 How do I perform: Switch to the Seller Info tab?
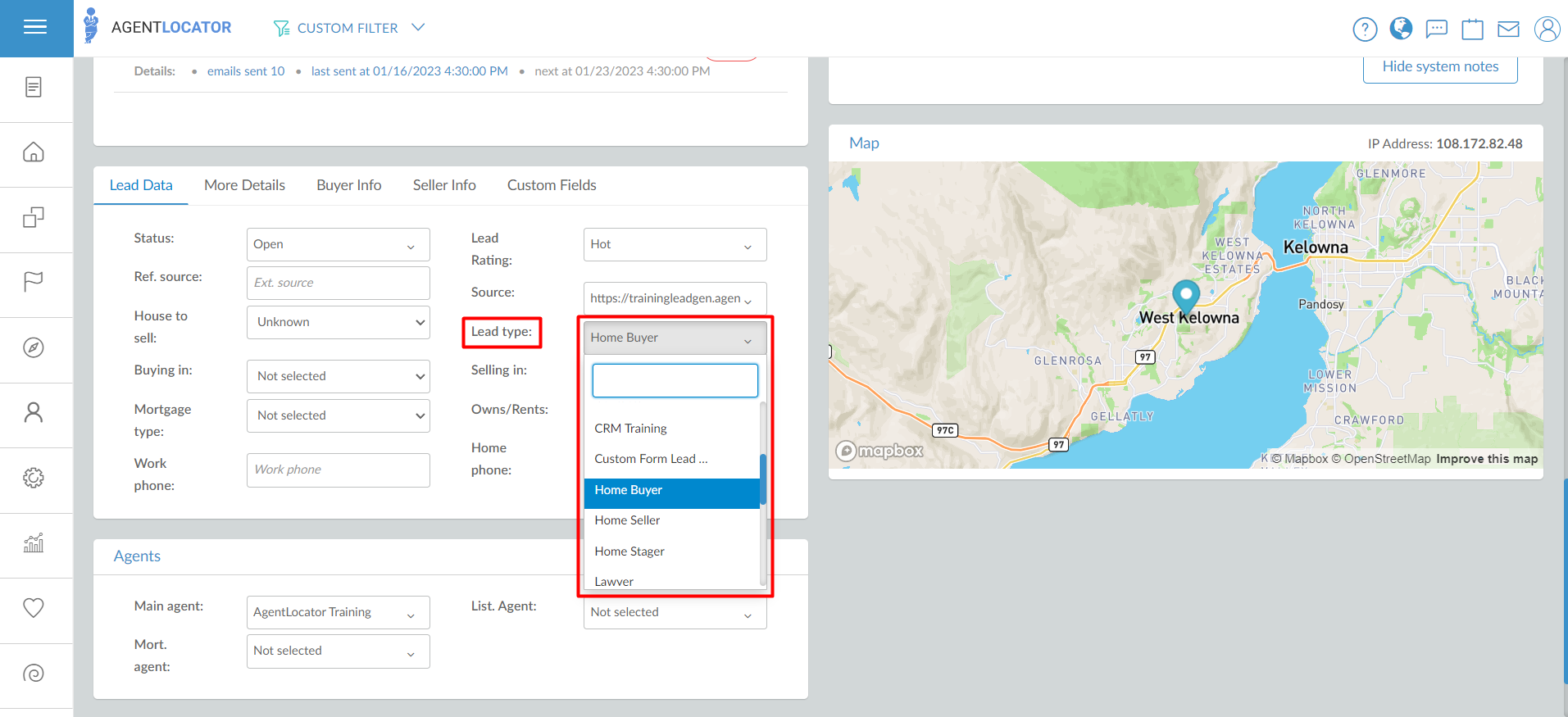pos(444,185)
